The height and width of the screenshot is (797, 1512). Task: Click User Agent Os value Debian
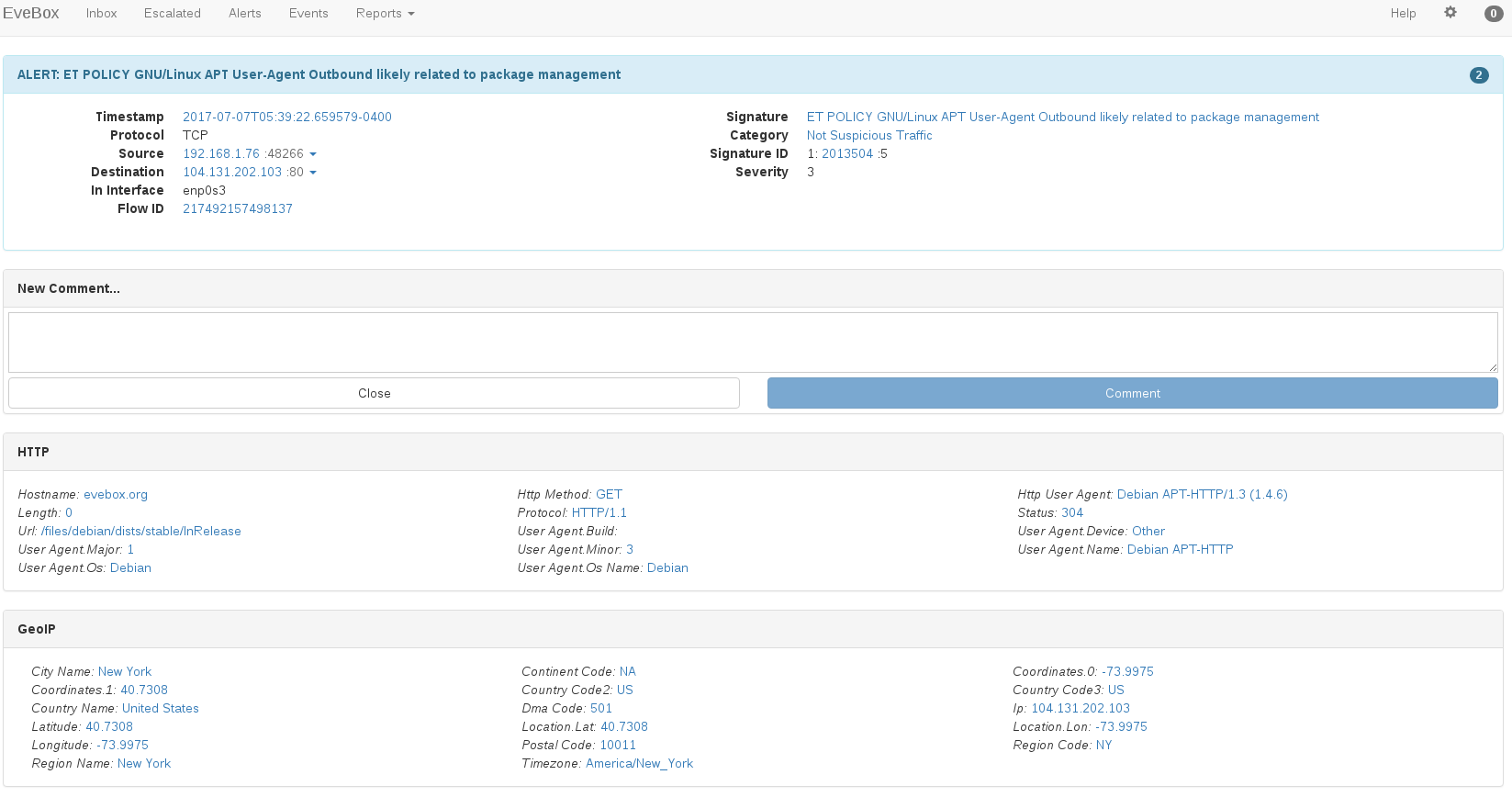click(x=130, y=568)
